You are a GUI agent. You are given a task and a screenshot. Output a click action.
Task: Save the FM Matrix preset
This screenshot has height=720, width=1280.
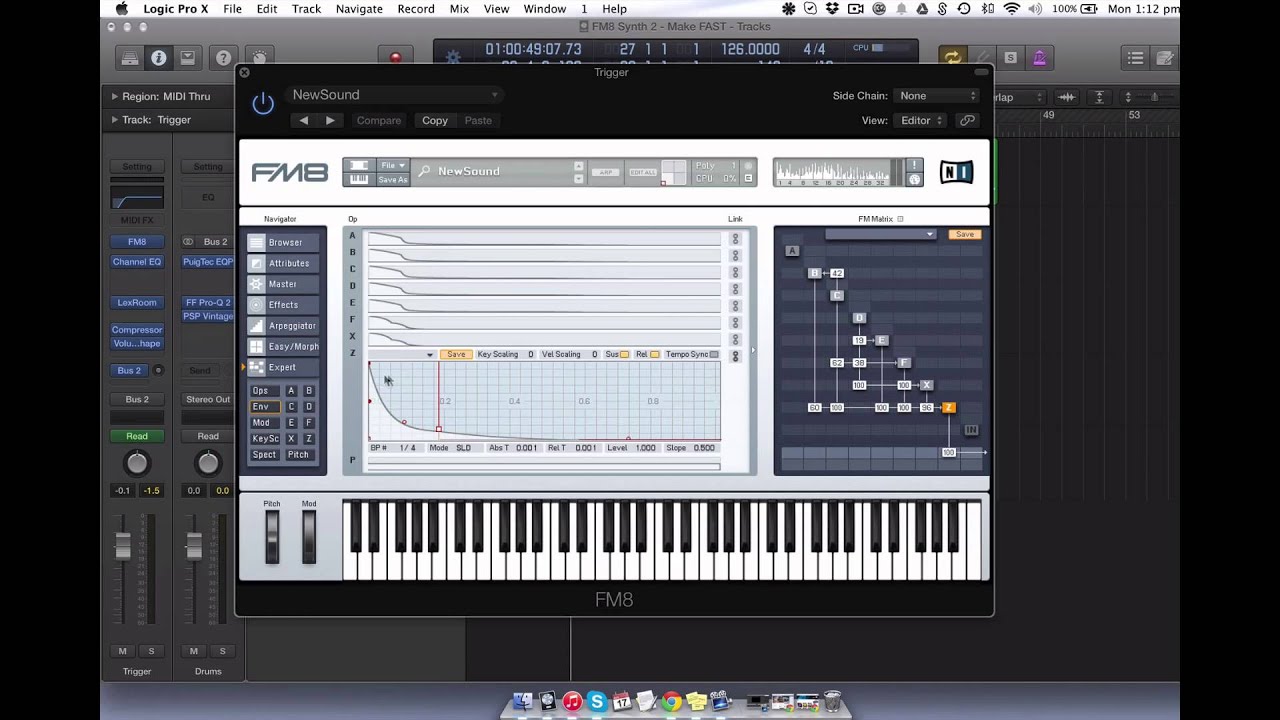coord(965,234)
